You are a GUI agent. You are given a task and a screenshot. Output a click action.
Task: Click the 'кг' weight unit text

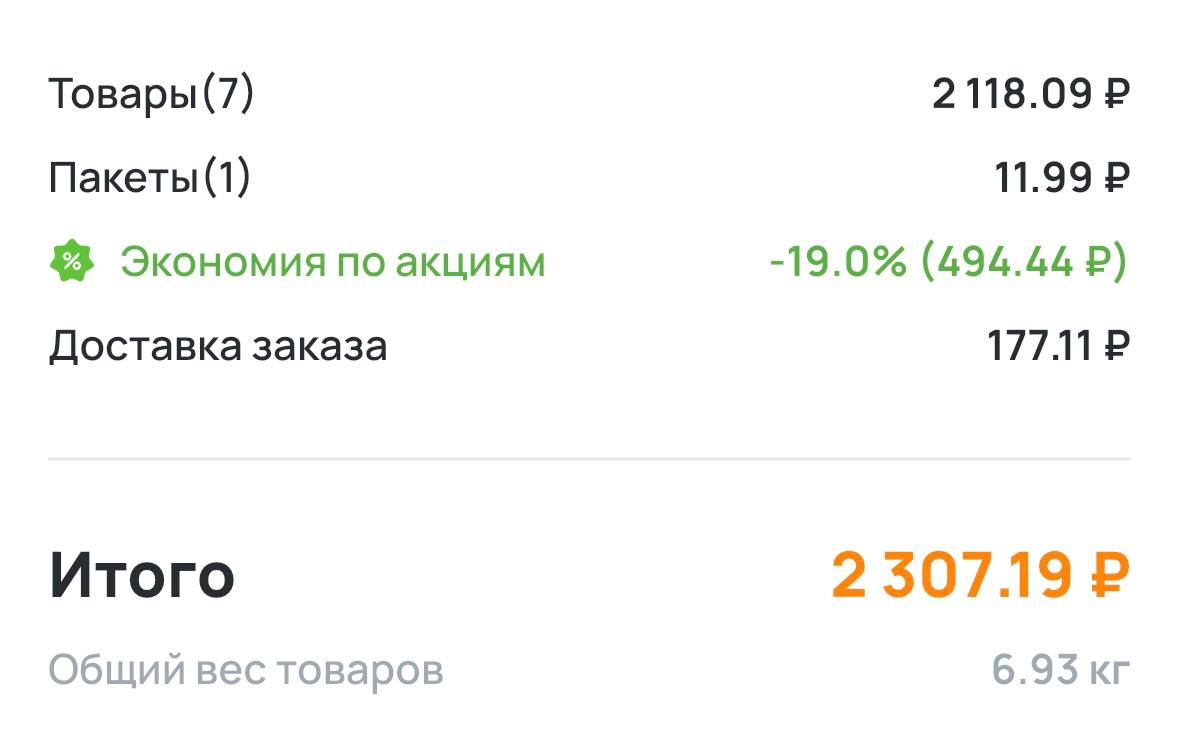(1106, 671)
